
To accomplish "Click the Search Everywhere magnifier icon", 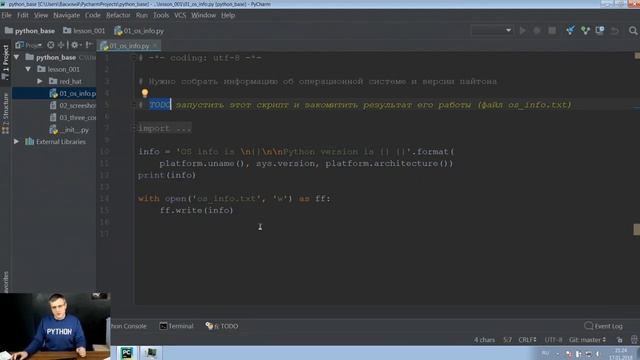I will point(633,30).
